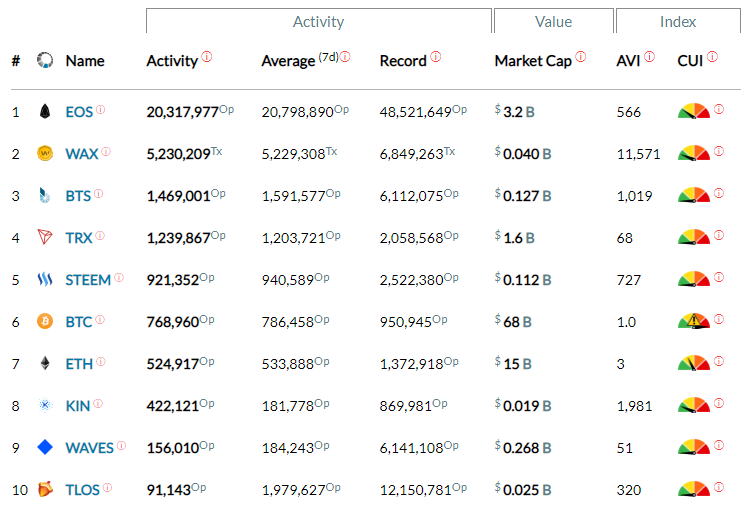This screenshot has width=741, height=512.
Task: Select the Index group tab
Action: point(678,21)
